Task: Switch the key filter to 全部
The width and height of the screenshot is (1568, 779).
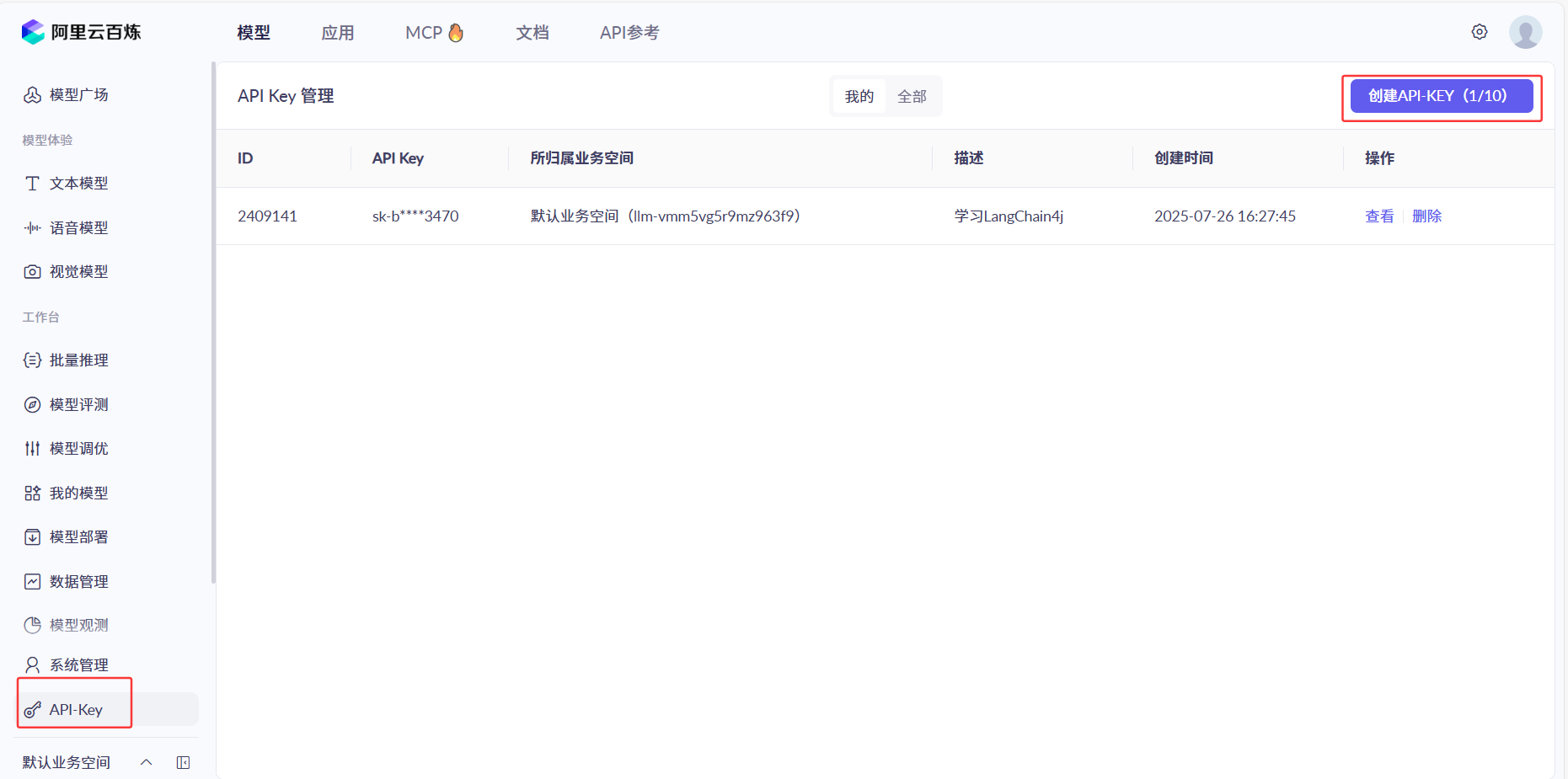Action: pos(912,96)
